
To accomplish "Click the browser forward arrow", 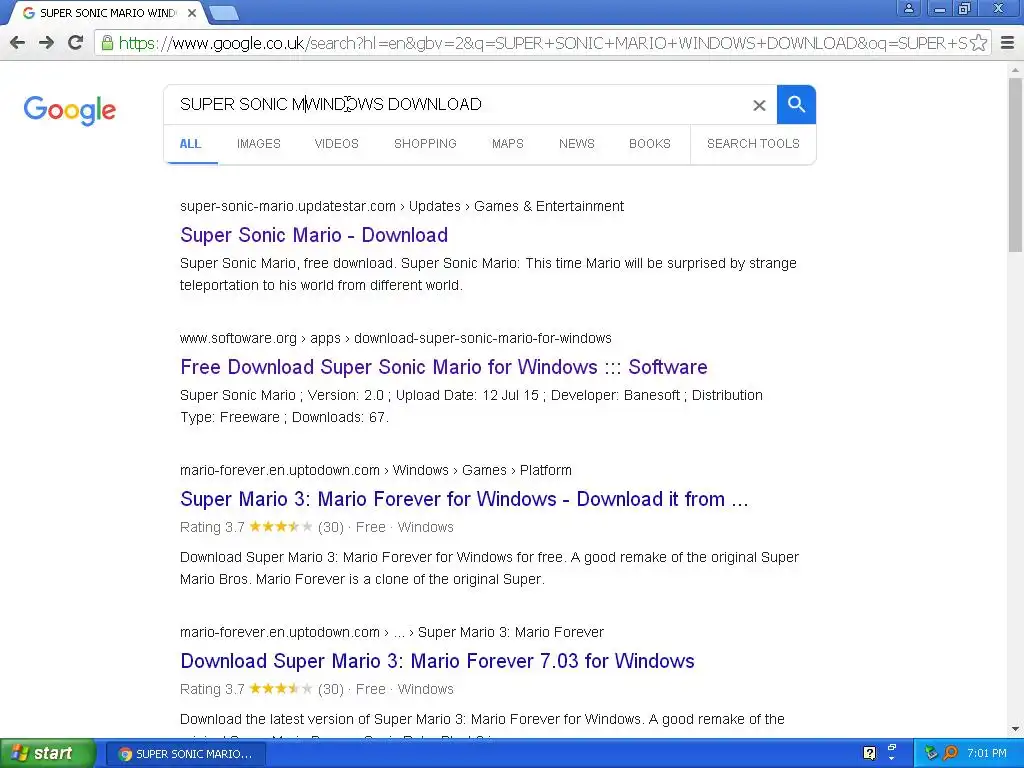I will 46,43.
